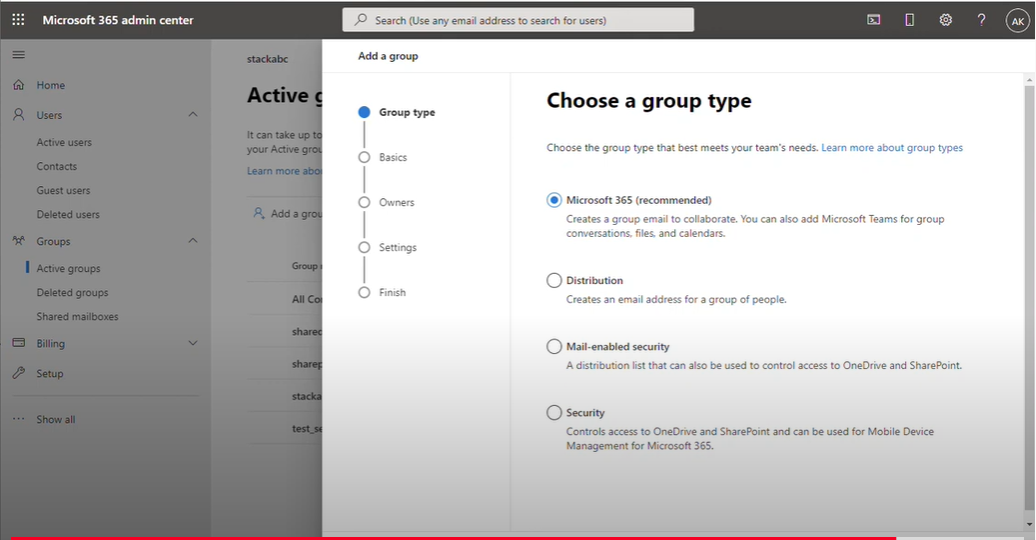This screenshot has width=1036, height=540.
Task: Click the Home house icon
Action: pos(18,85)
